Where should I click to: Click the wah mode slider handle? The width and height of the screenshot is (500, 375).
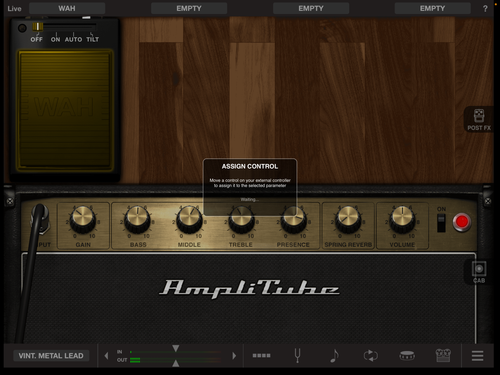pos(38,27)
